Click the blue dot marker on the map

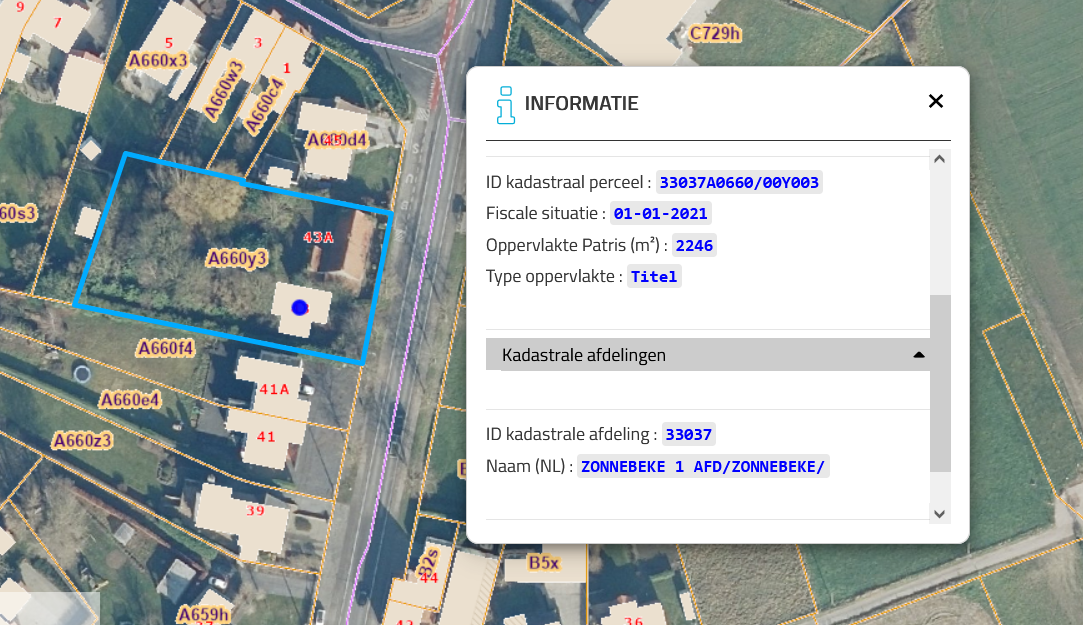click(x=298, y=308)
